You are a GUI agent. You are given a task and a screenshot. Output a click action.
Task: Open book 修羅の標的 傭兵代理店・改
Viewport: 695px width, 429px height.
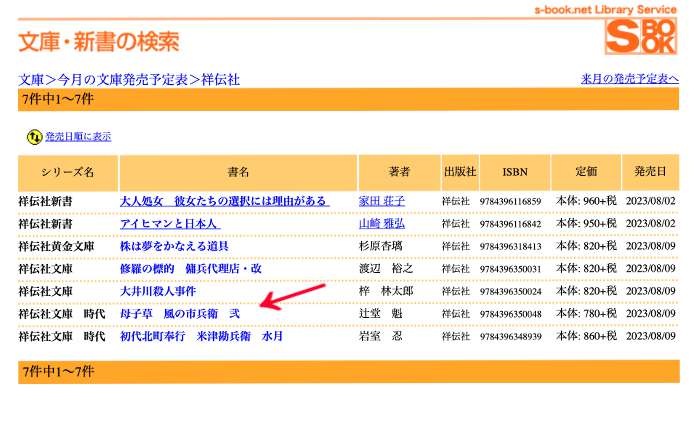click(x=190, y=269)
